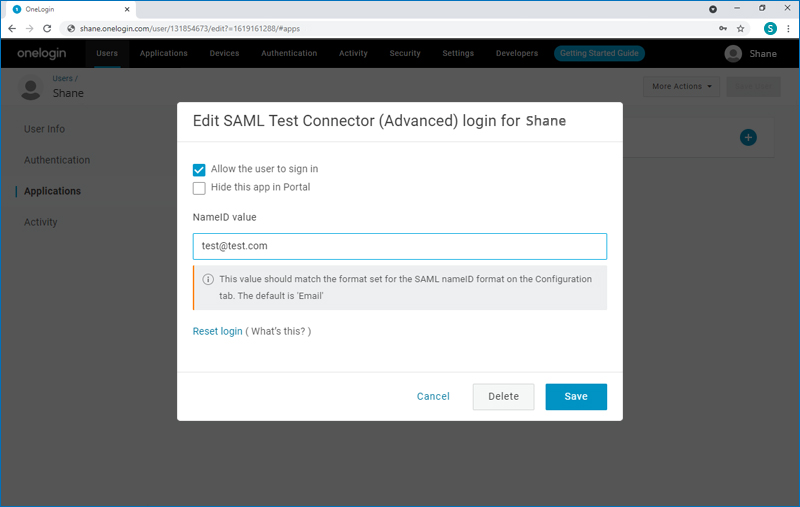Bookmark this page with star icon
The height and width of the screenshot is (507, 800).
pos(740,28)
